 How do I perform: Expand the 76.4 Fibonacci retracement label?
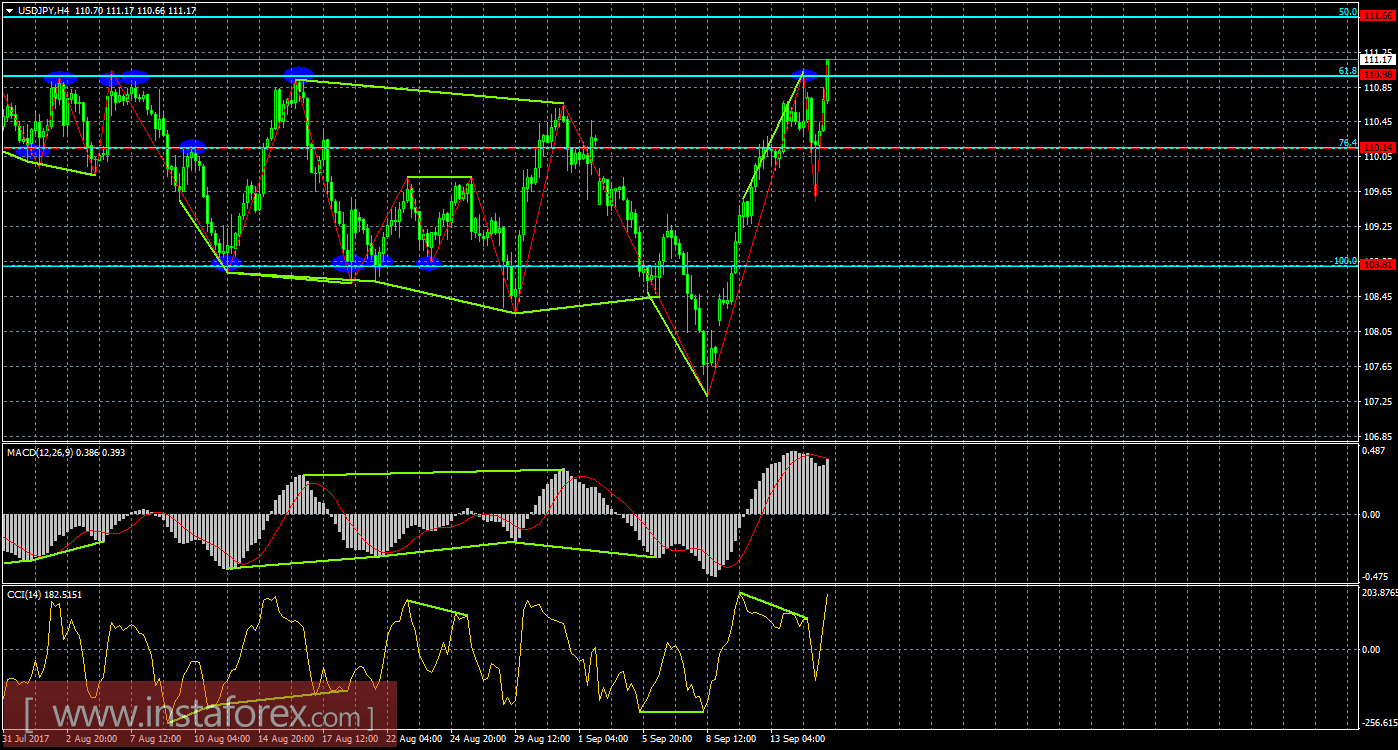(1348, 142)
